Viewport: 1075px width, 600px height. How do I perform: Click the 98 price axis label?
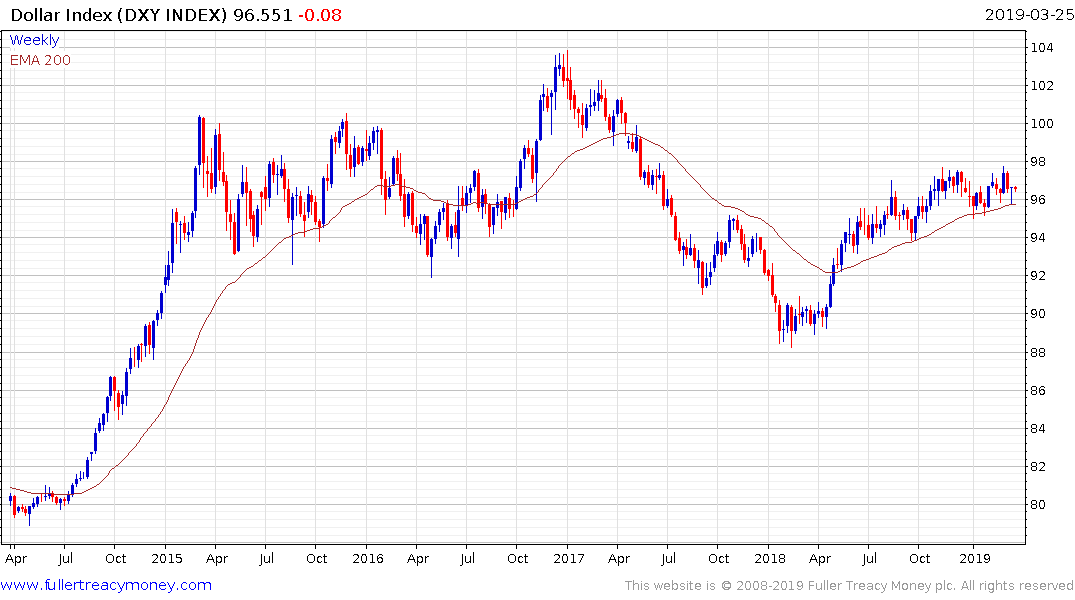coord(1039,162)
